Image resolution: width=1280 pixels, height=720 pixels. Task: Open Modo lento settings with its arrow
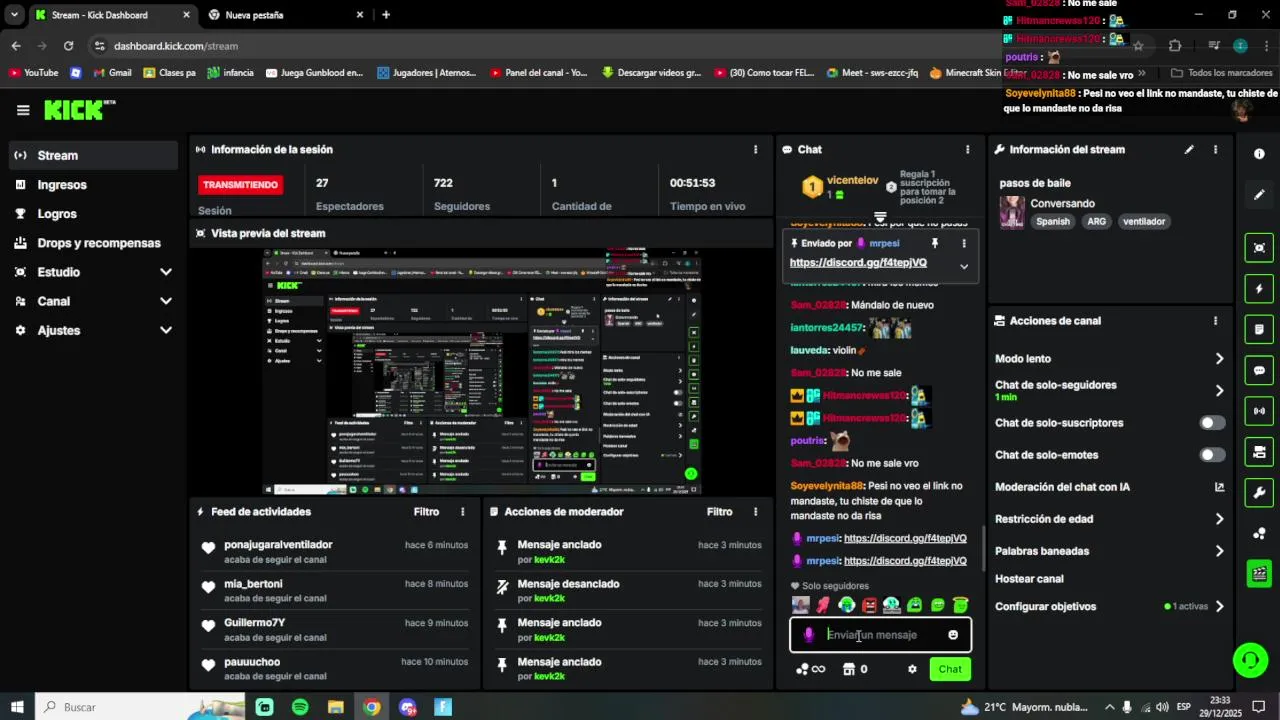click(x=1219, y=359)
